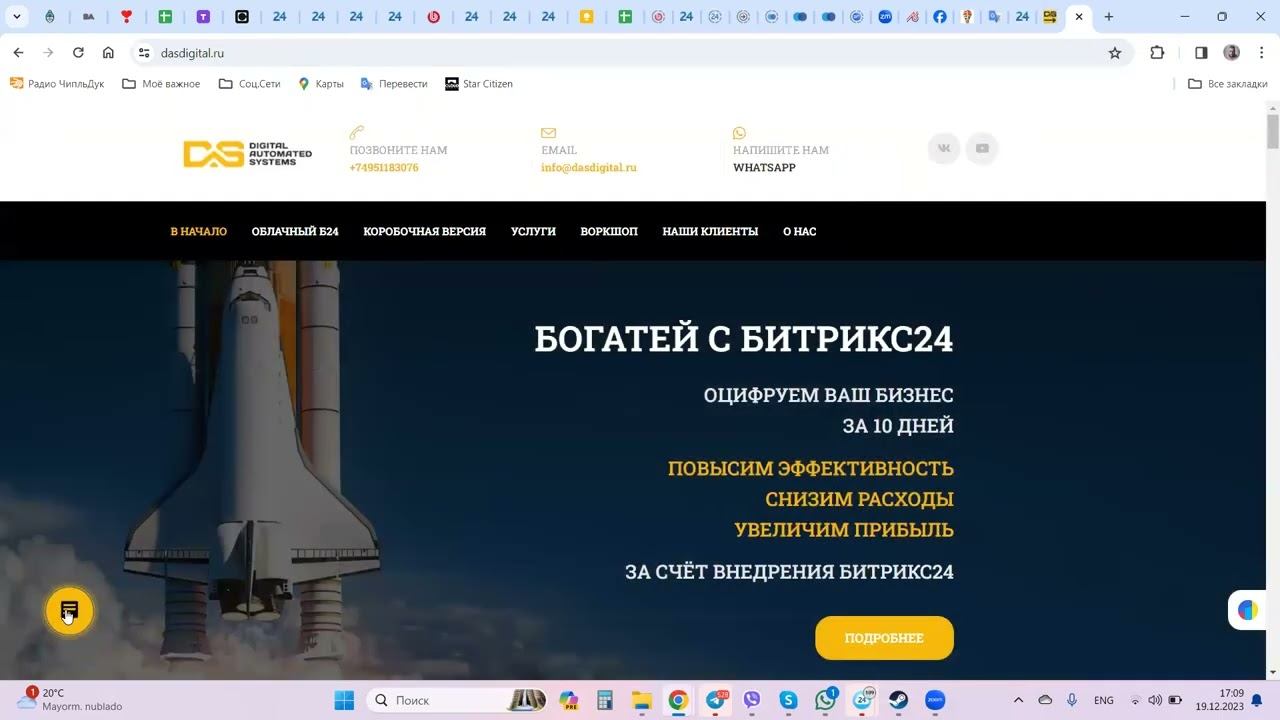The height and width of the screenshot is (720, 1280).
Task: Open the Chrome extensions puzzle icon
Action: (x=1157, y=53)
